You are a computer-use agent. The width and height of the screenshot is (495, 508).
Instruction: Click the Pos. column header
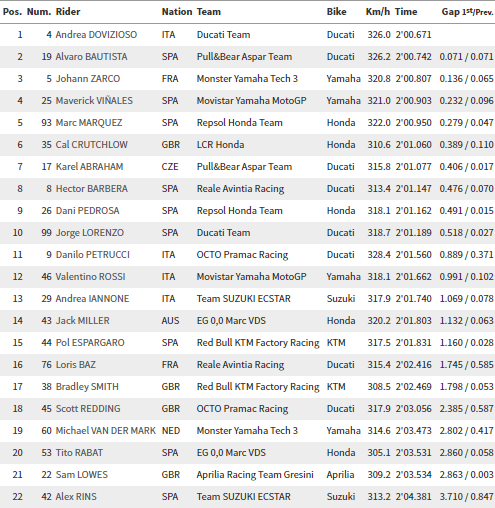pos(12,12)
